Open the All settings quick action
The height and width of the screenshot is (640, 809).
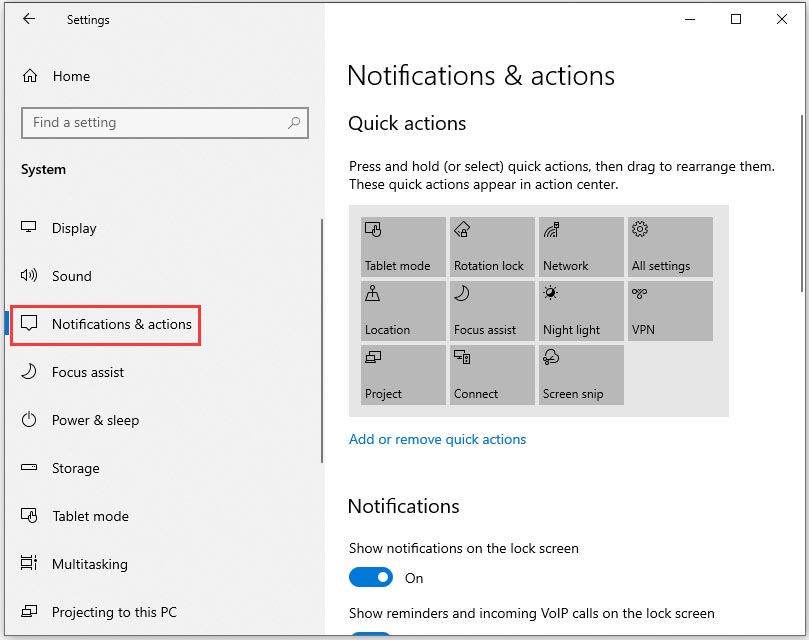click(x=668, y=246)
